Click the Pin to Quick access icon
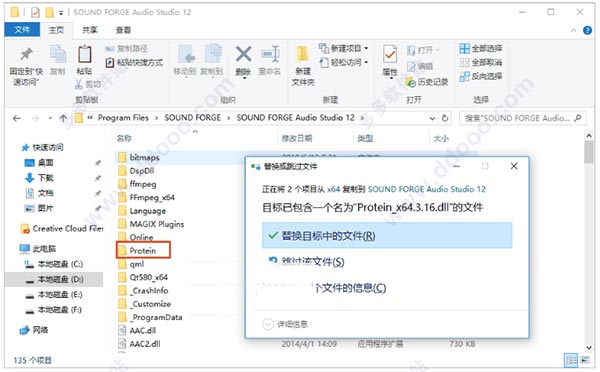600x372 pixels. click(26, 54)
